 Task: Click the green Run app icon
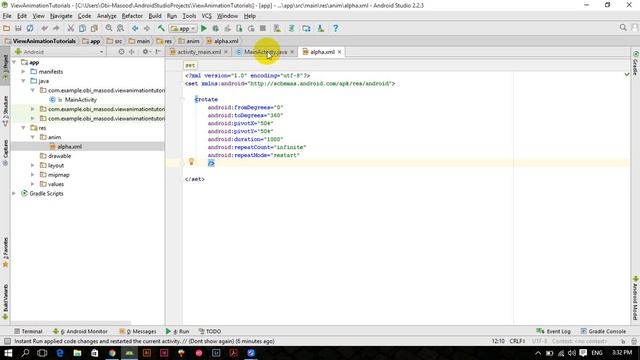[x=204, y=28]
